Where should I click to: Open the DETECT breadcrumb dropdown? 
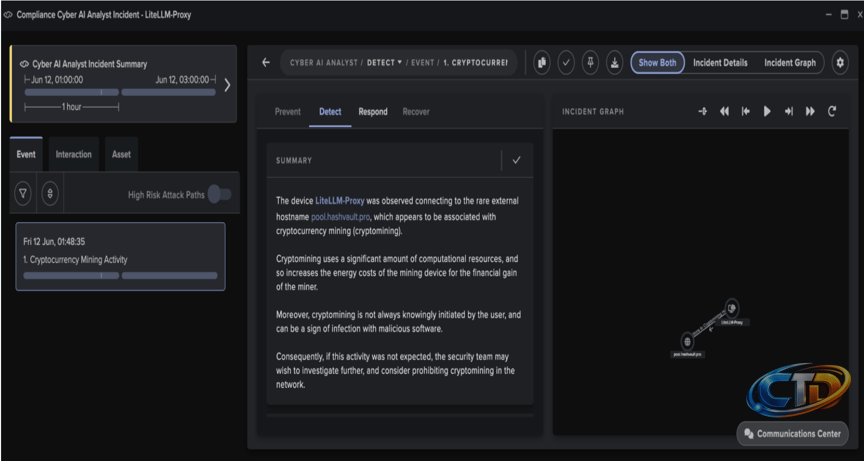(x=385, y=63)
